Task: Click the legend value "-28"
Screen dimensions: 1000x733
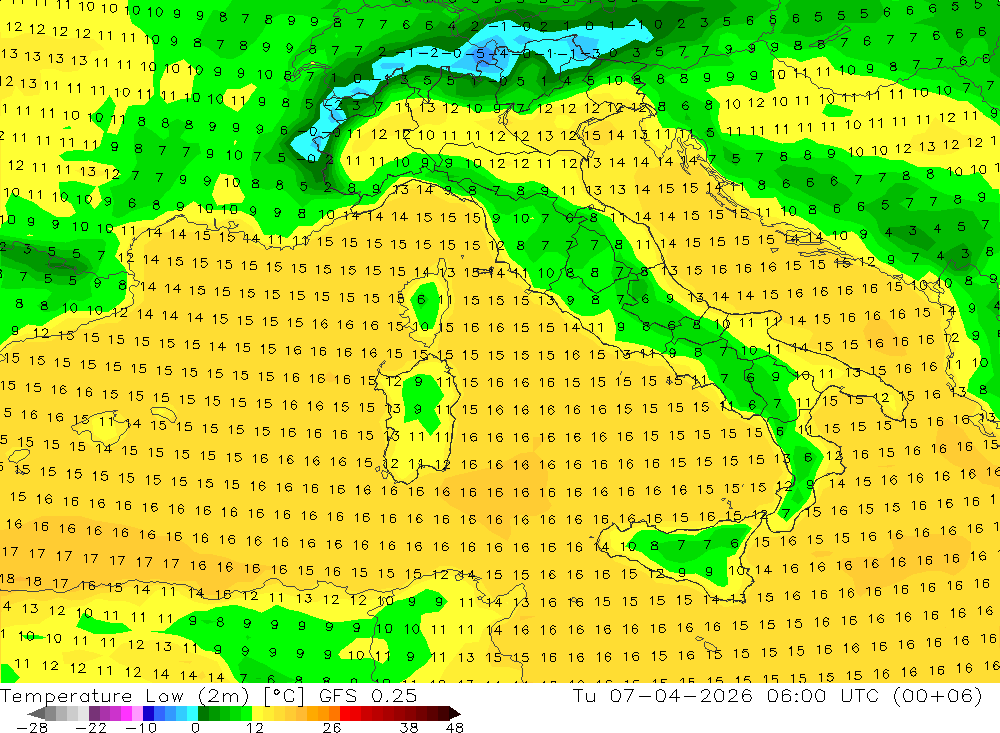Action: tap(32, 727)
